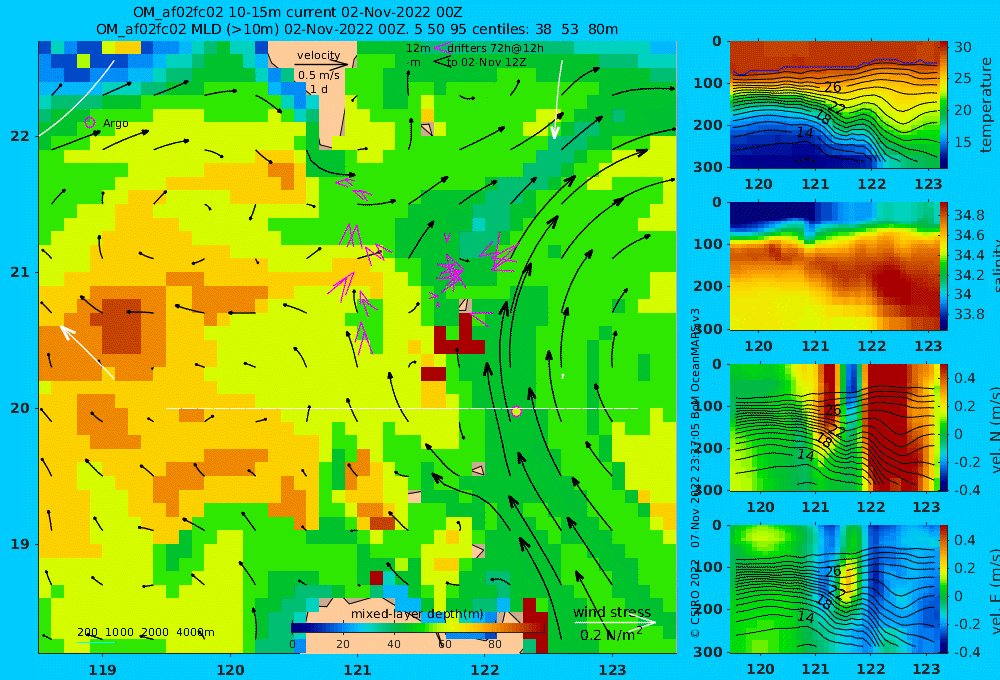Select the temperature colorbar
1000x680 pixels.
943,105
